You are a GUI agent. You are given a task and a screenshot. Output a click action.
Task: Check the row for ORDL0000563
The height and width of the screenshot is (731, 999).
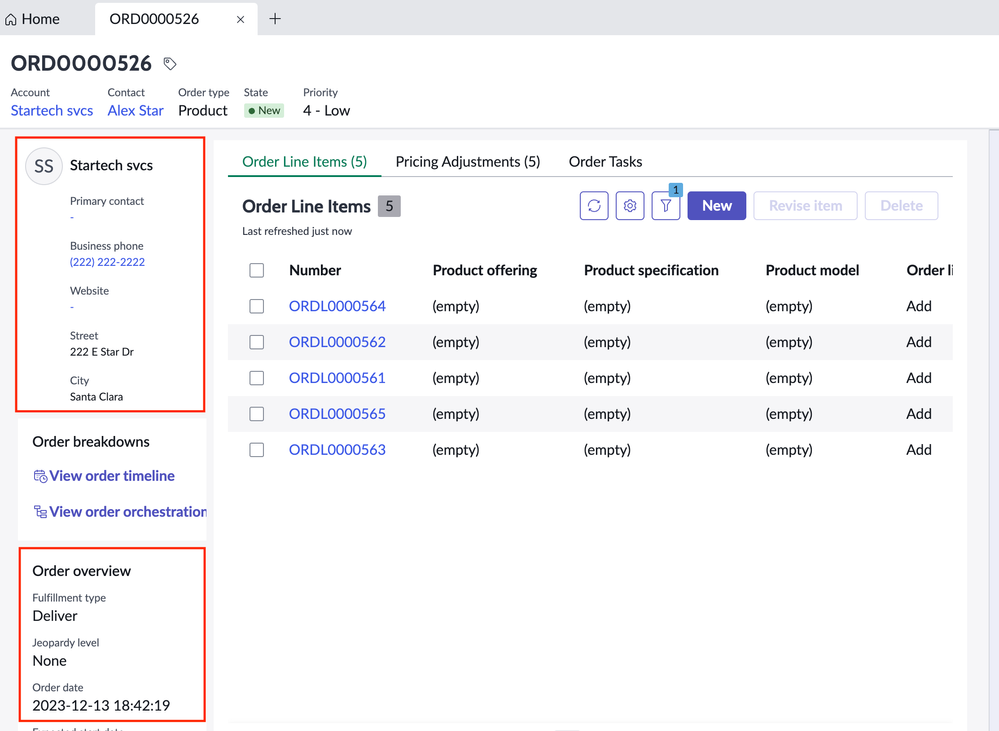pyautogui.click(x=256, y=449)
